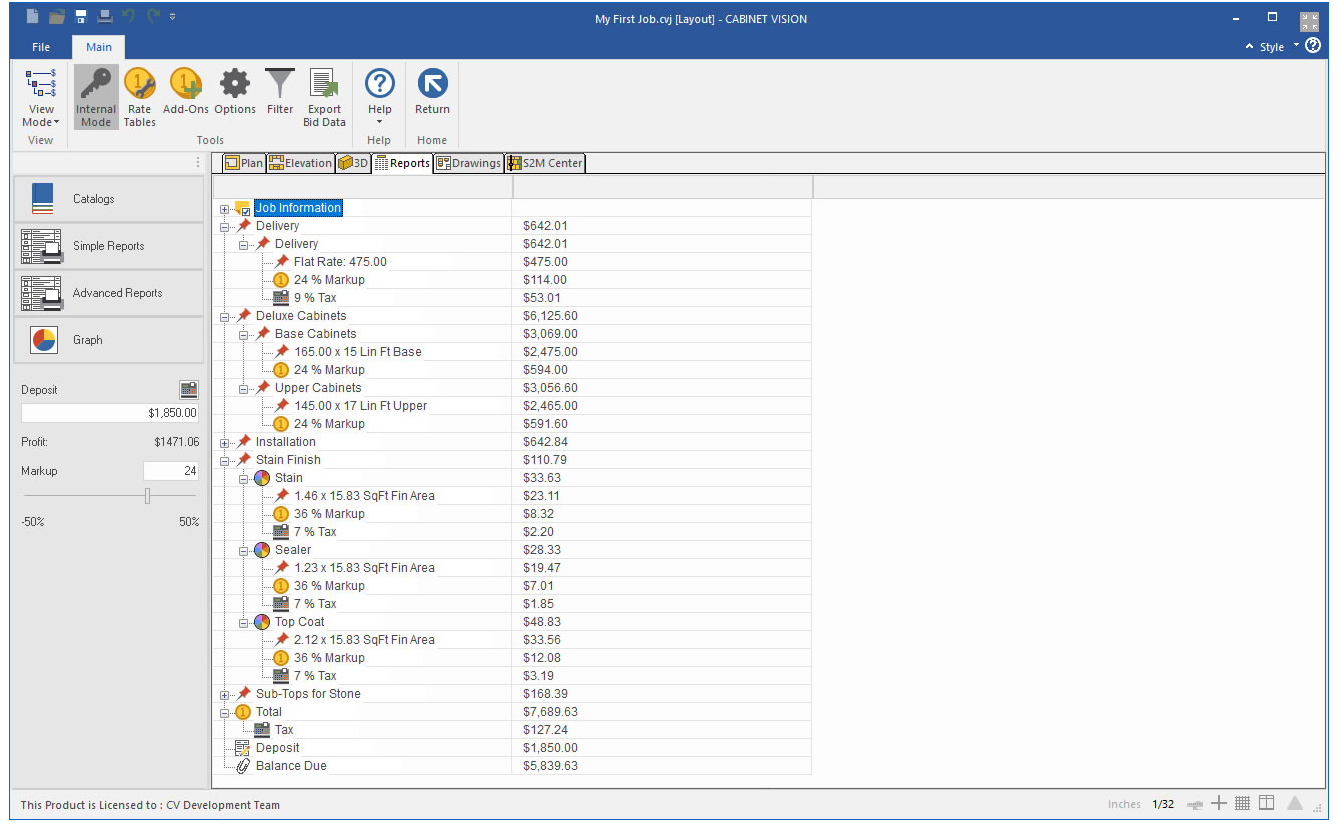Click the Markup value field
The image size is (1340, 824).
[x=171, y=471]
